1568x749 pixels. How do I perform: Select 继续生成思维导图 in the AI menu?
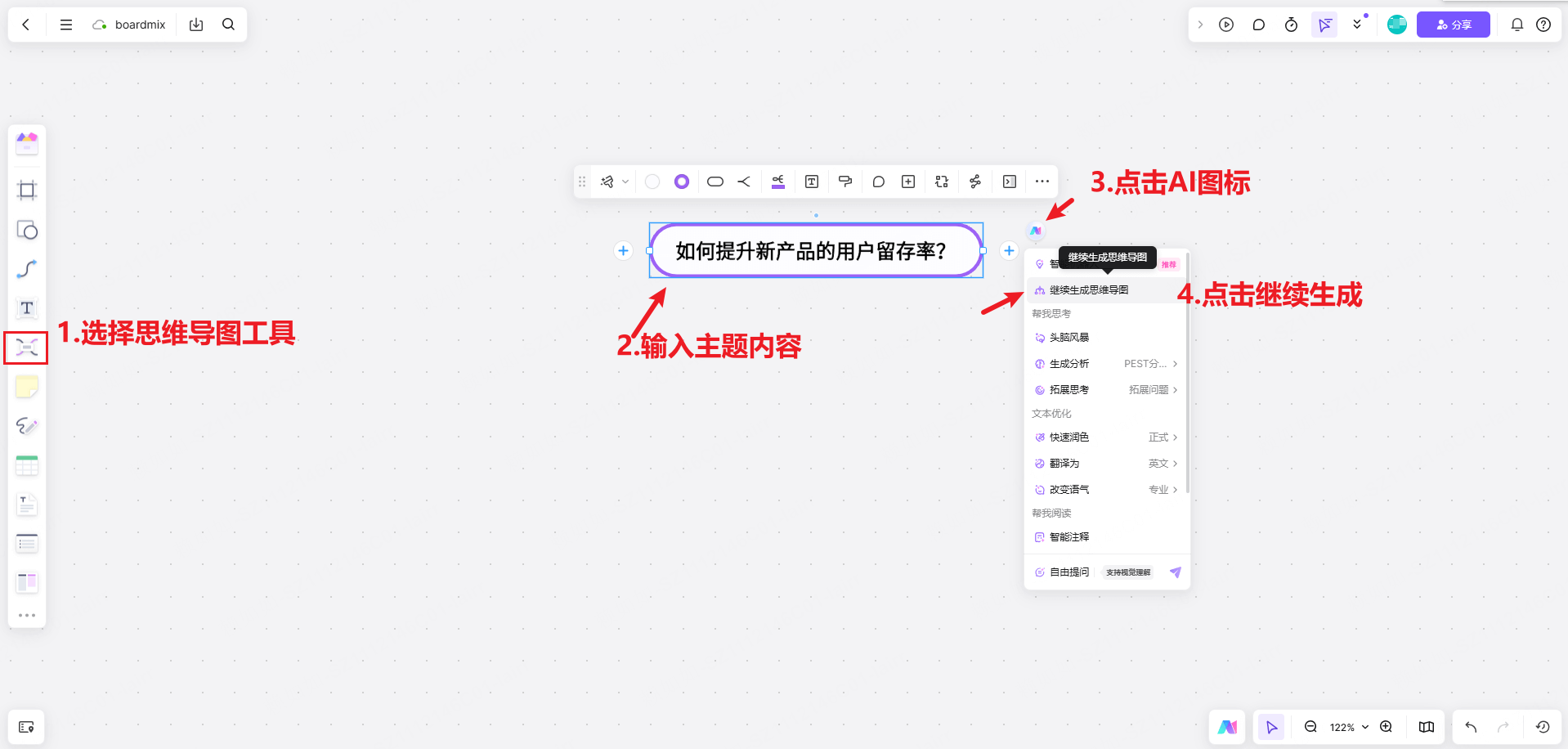pyautogui.click(x=1090, y=289)
